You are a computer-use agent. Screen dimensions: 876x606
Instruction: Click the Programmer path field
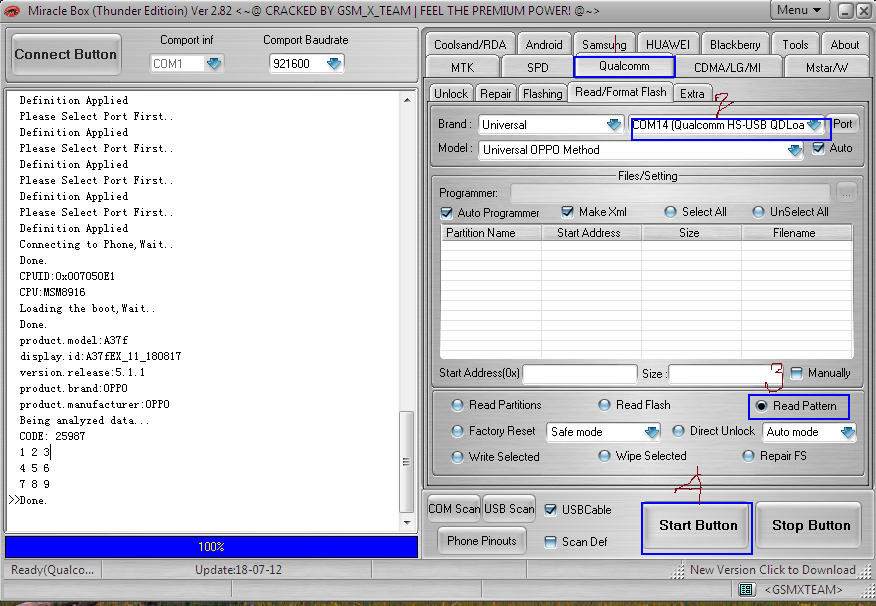coord(670,193)
